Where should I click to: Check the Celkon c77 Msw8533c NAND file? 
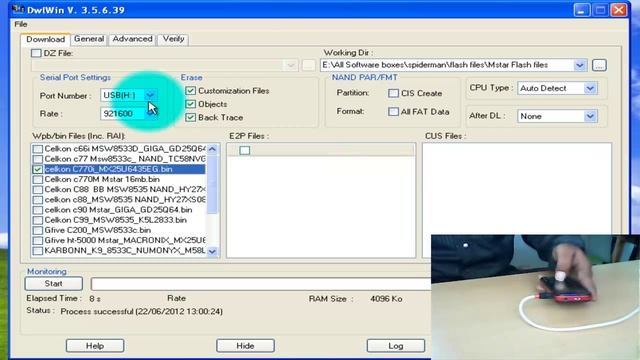(38, 159)
